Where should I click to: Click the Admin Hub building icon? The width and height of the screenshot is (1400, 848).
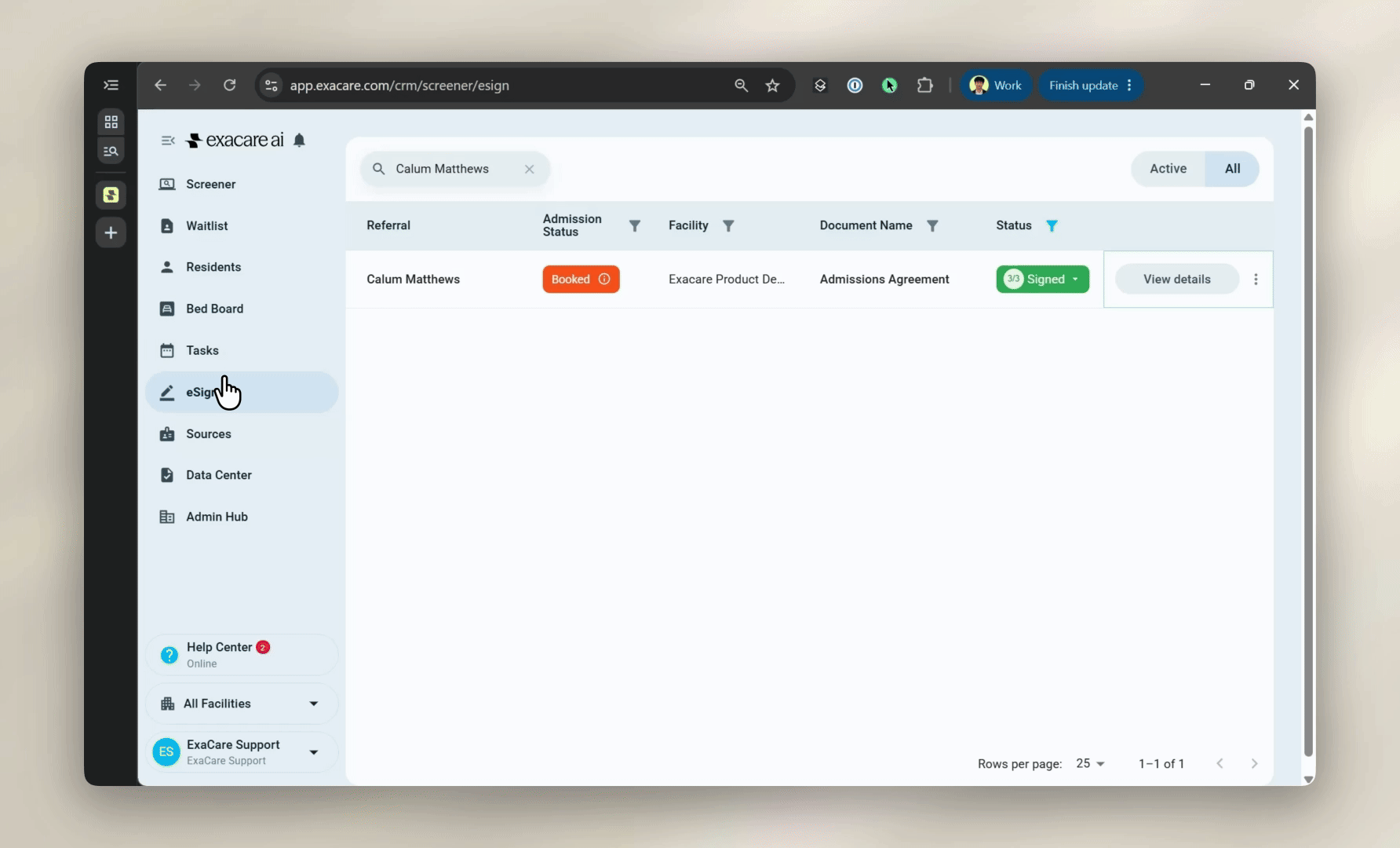point(167,517)
